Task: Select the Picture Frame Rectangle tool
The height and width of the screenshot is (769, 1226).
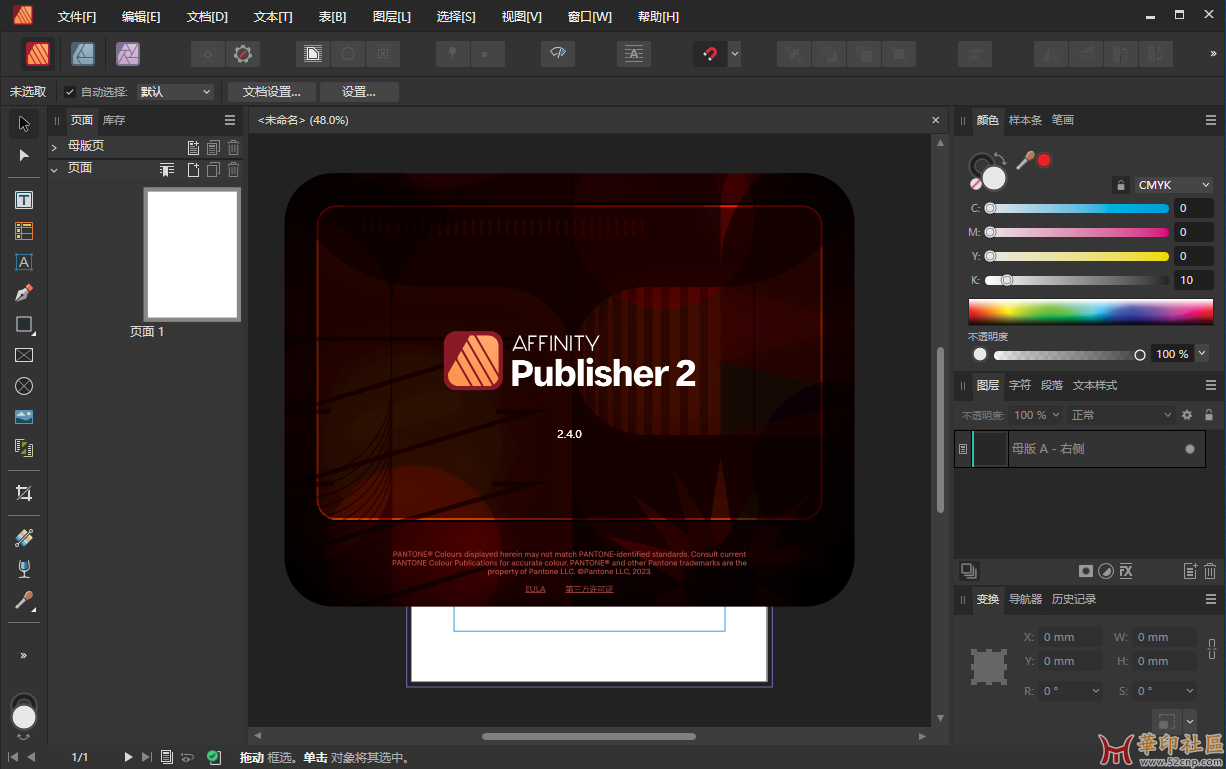Action: [24, 355]
